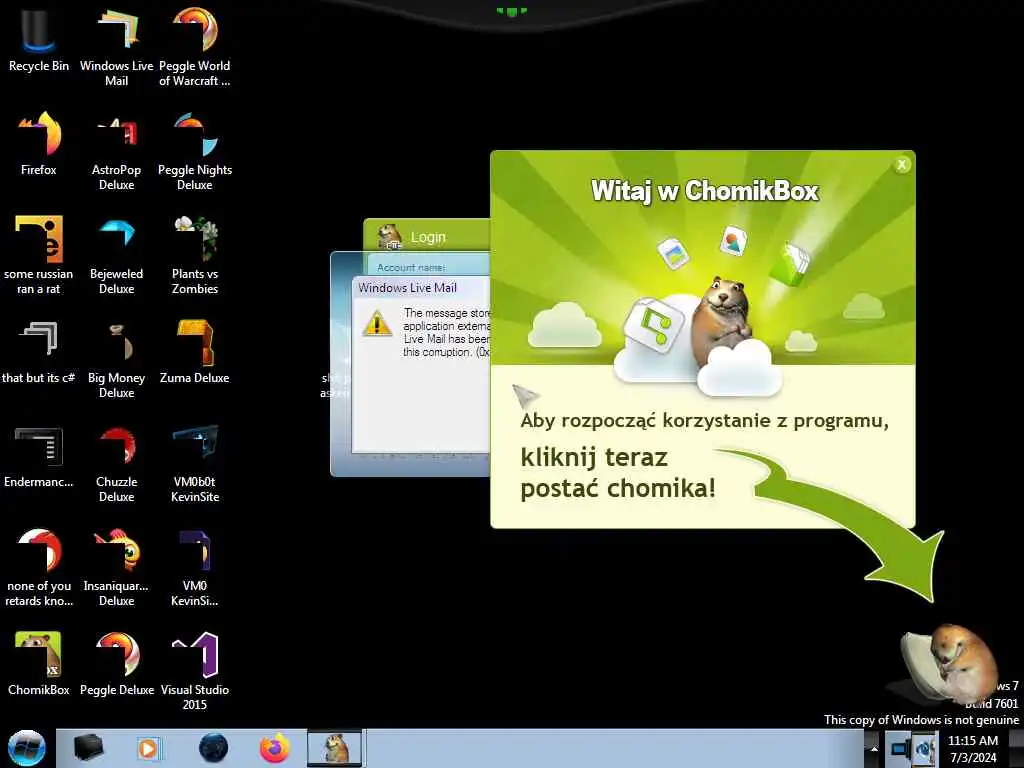The height and width of the screenshot is (768, 1024).
Task: Click the dark globe taskbar icon
Action: [x=214, y=748]
